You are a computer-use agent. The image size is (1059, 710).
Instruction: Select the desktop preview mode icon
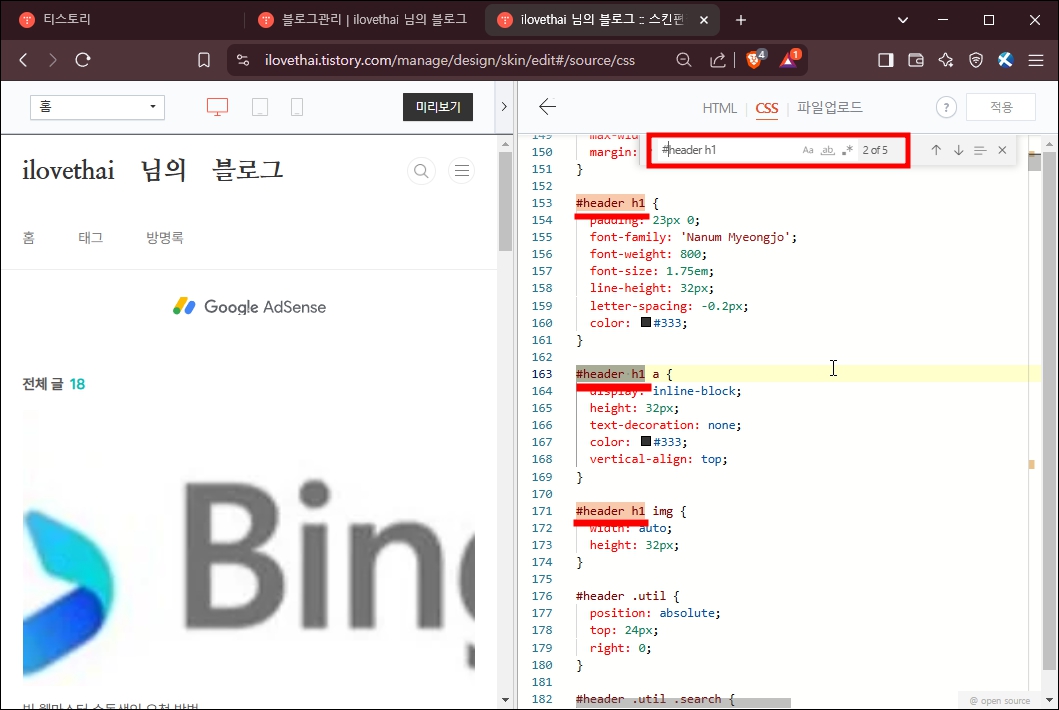[x=218, y=106]
